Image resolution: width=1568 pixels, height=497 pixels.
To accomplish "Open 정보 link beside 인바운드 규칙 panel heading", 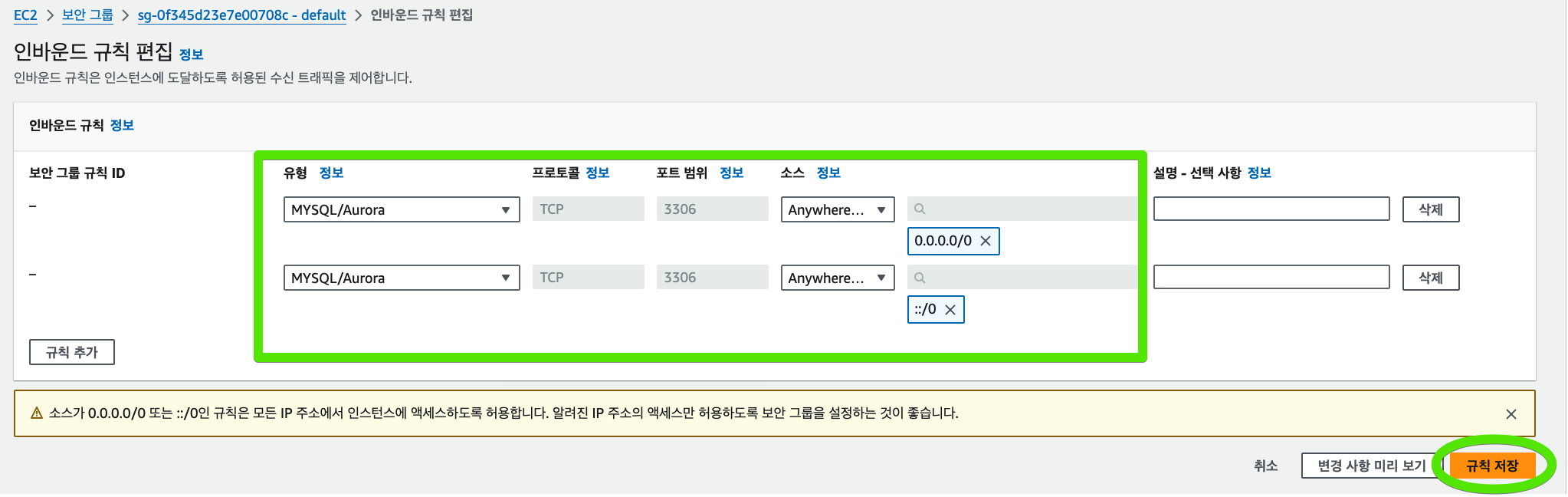I will [x=122, y=125].
